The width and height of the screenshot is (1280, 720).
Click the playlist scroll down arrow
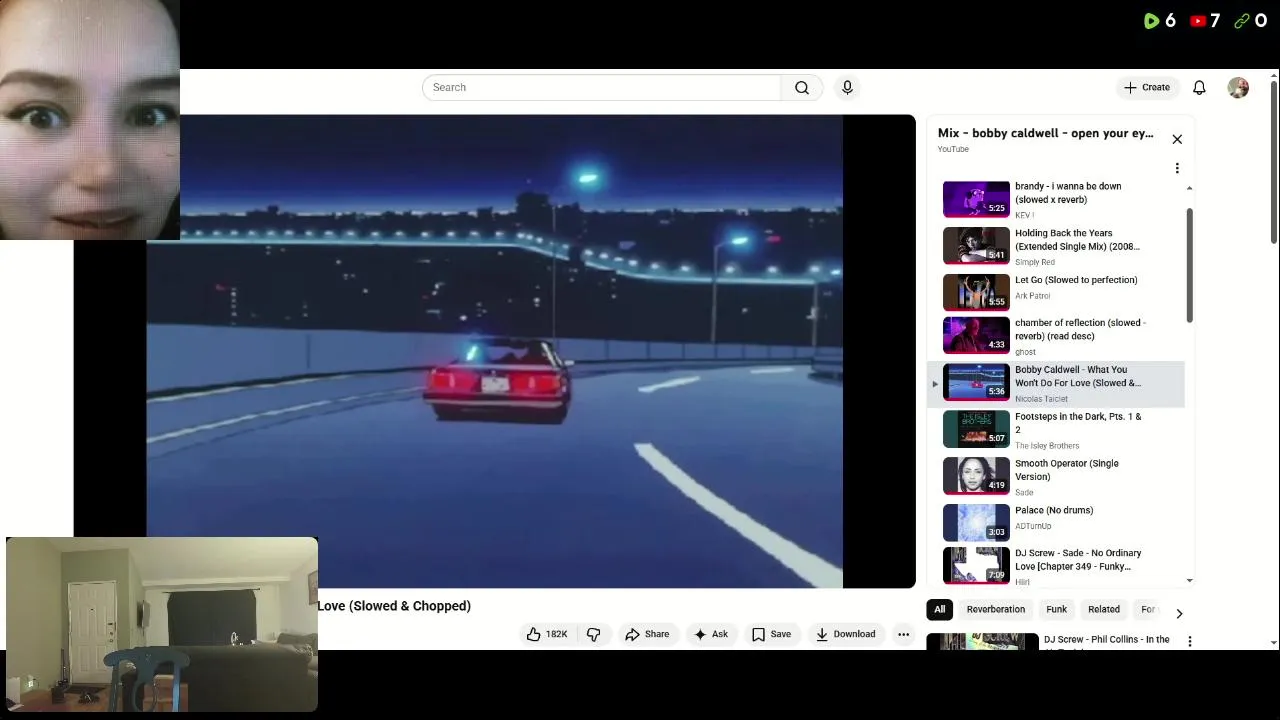click(x=1189, y=581)
